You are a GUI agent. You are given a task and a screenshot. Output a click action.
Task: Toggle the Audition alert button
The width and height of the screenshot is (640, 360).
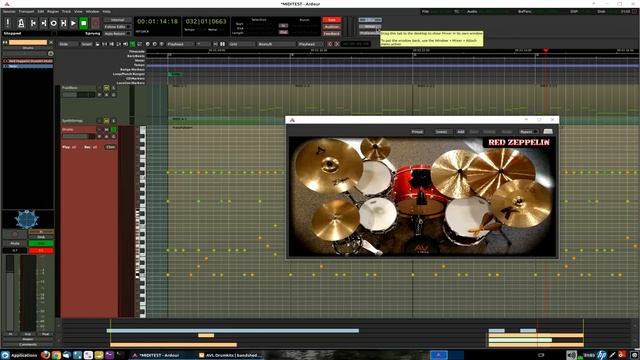coord(332,27)
